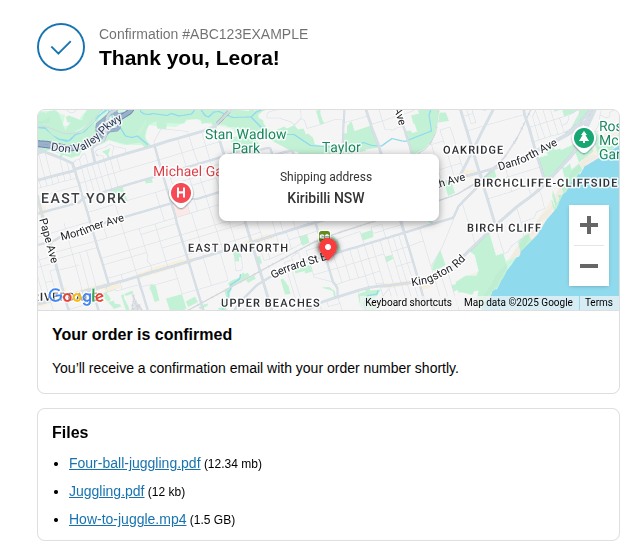Open the How-to-juggle.mp4 link
The width and height of the screenshot is (636, 548).
coord(127,519)
